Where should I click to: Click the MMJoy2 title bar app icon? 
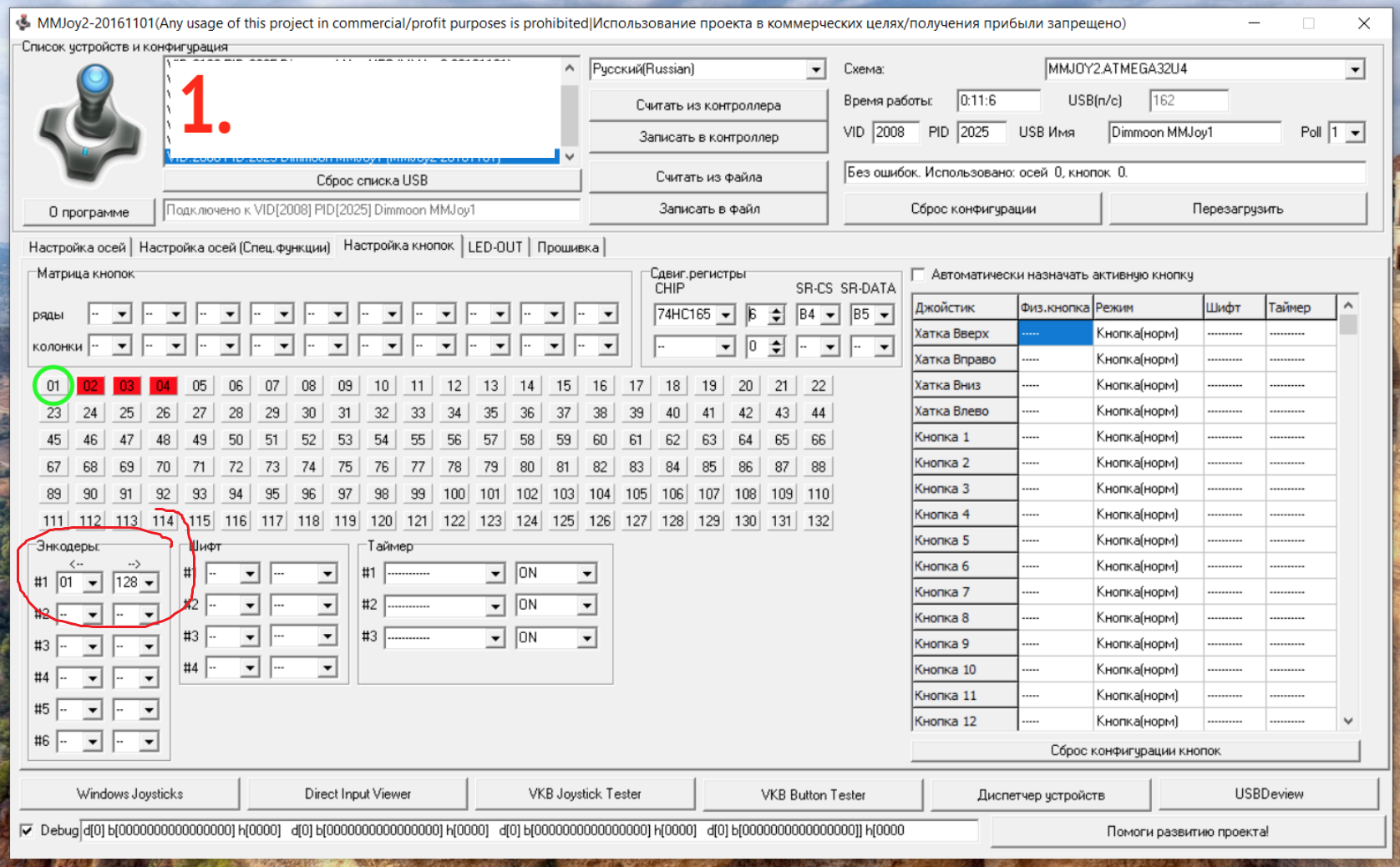[x=23, y=23]
